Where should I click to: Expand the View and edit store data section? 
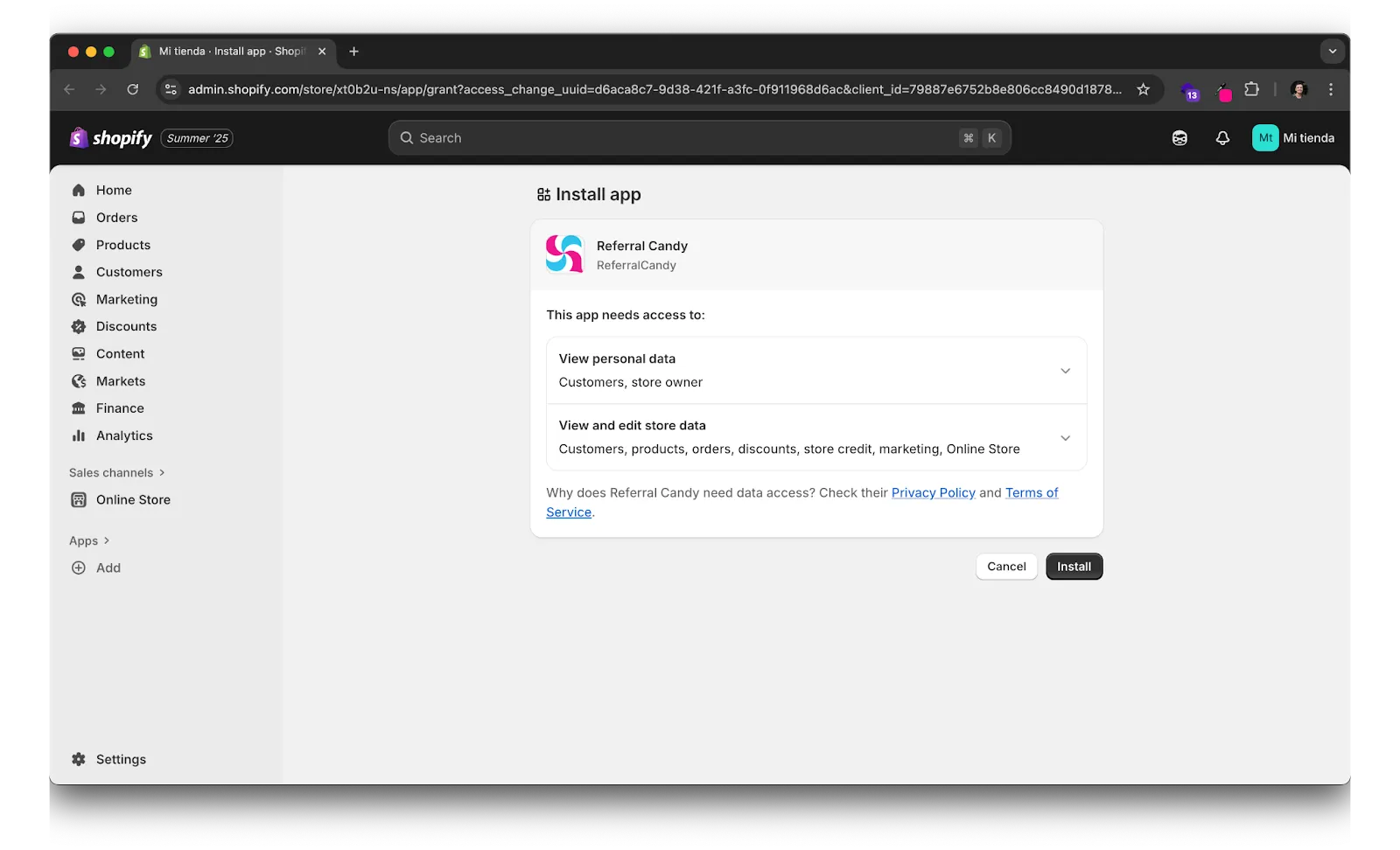1065,437
